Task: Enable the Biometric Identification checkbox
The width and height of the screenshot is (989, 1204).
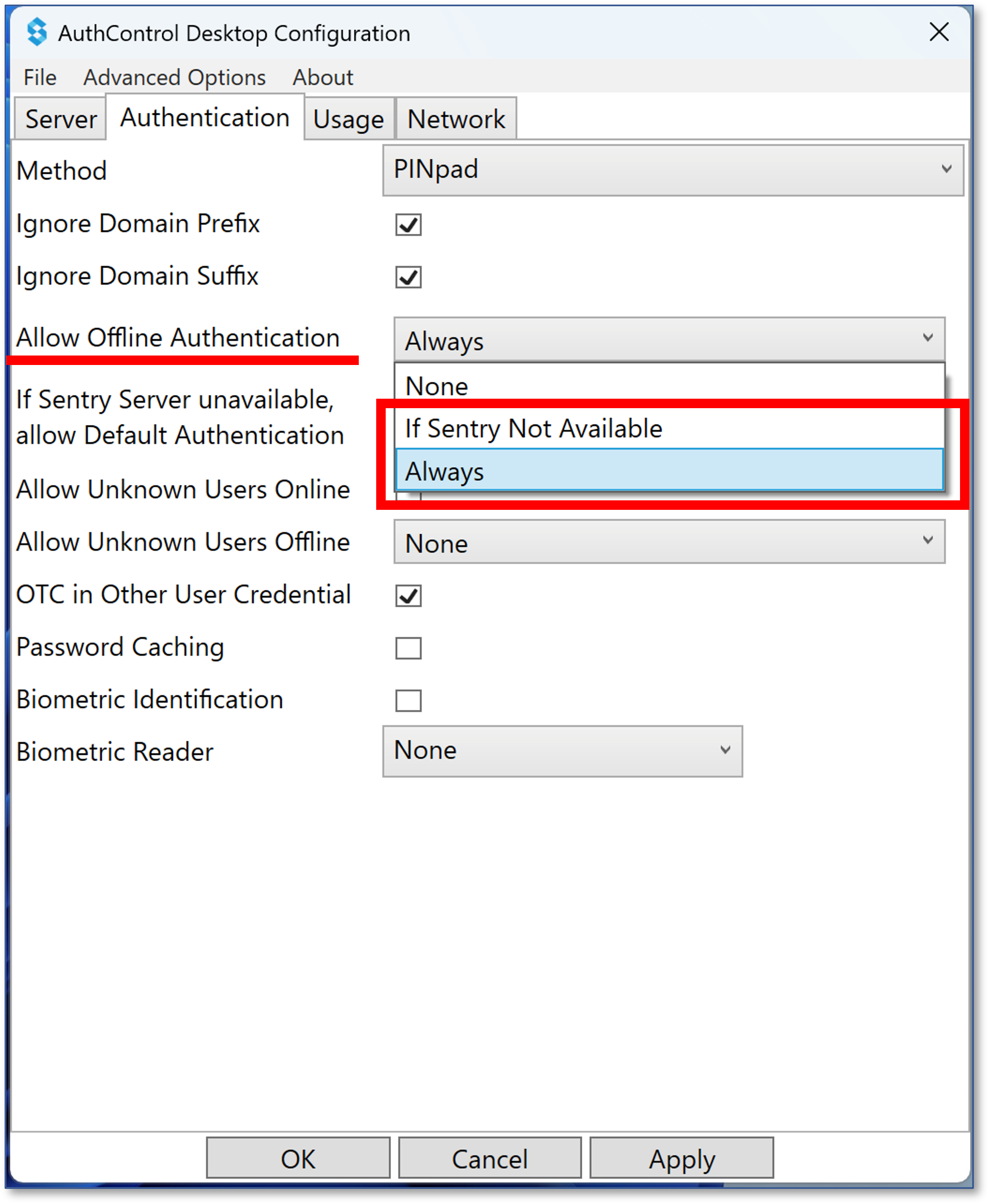Action: pyautogui.click(x=408, y=700)
